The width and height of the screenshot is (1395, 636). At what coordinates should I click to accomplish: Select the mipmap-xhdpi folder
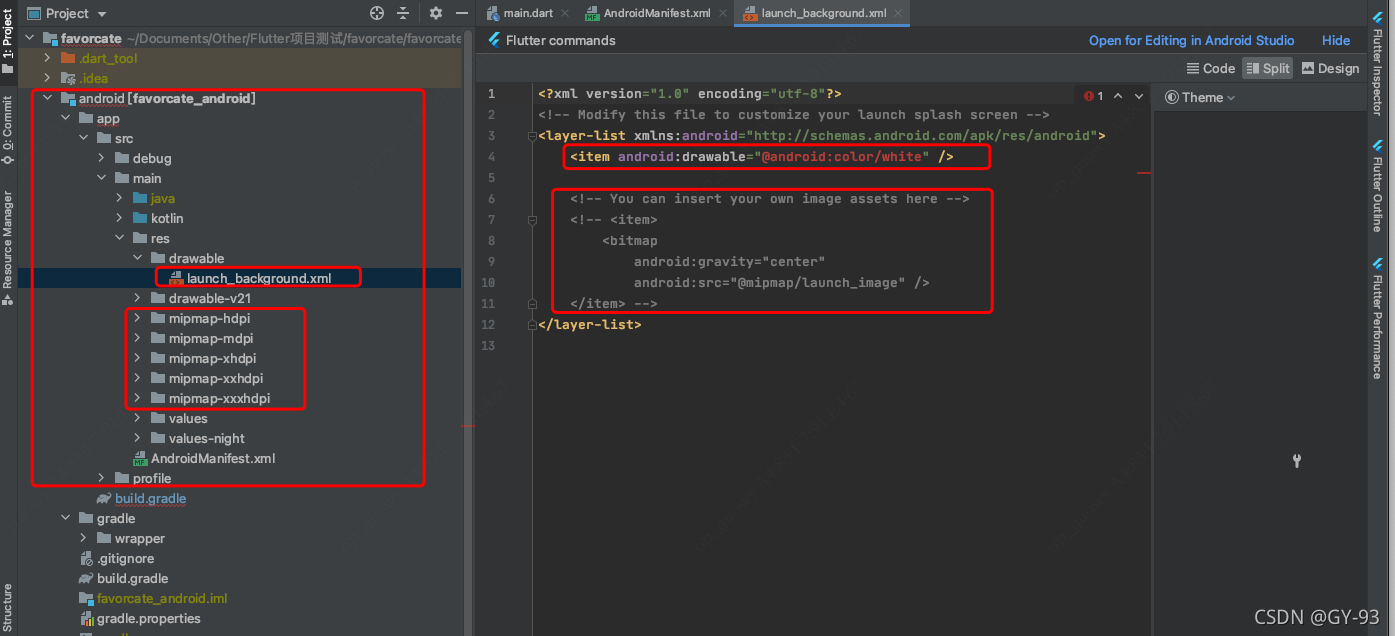(x=212, y=358)
